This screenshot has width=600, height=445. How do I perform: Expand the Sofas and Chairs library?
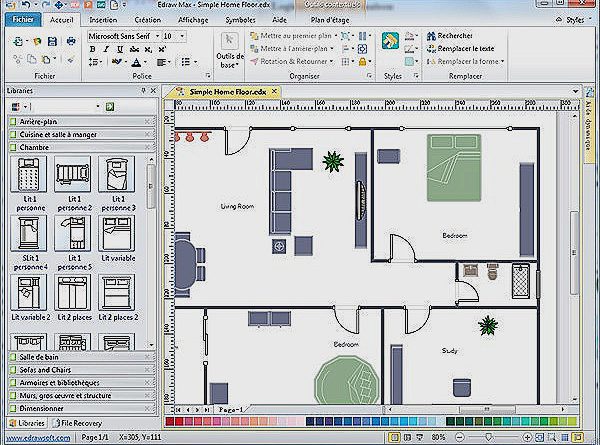82,370
